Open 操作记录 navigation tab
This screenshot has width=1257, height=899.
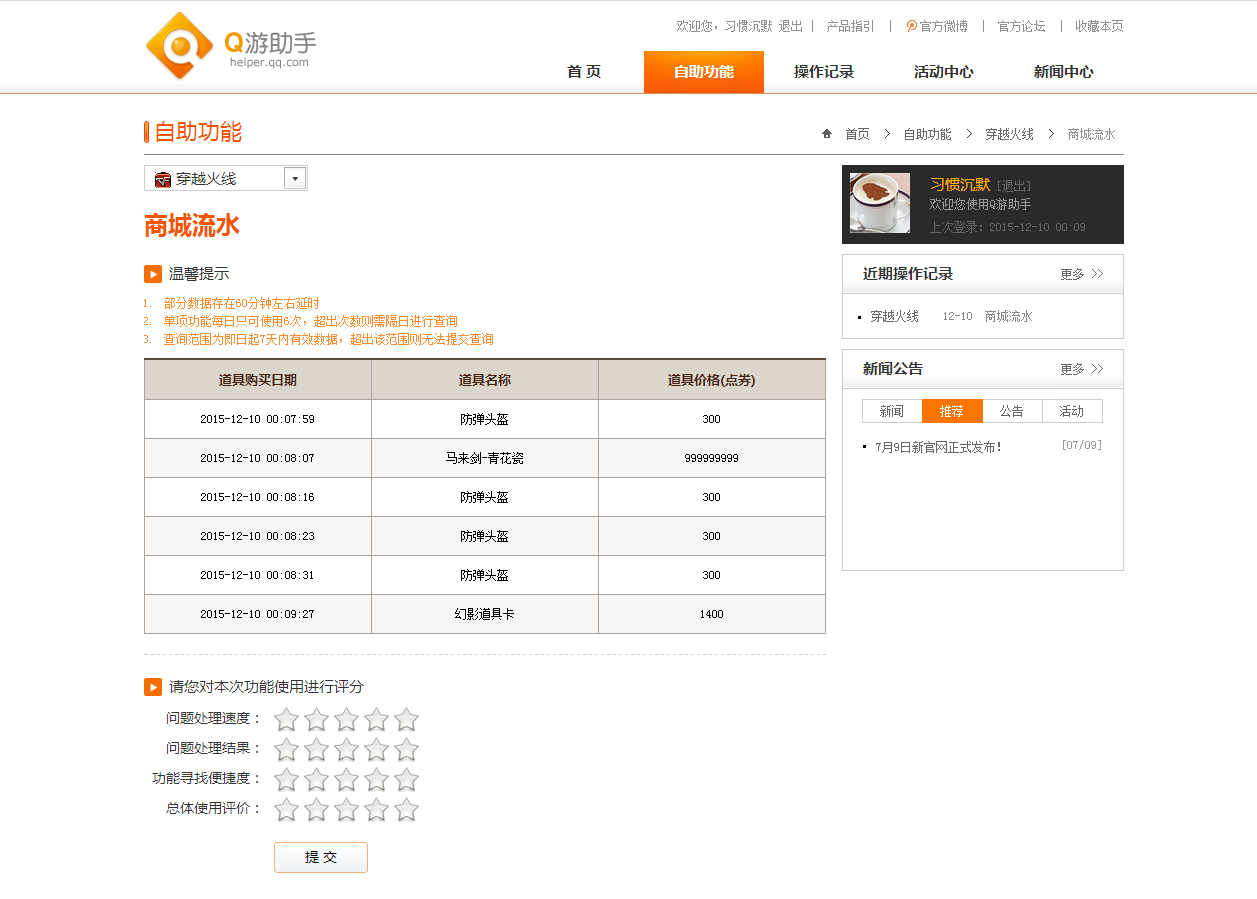tap(824, 72)
